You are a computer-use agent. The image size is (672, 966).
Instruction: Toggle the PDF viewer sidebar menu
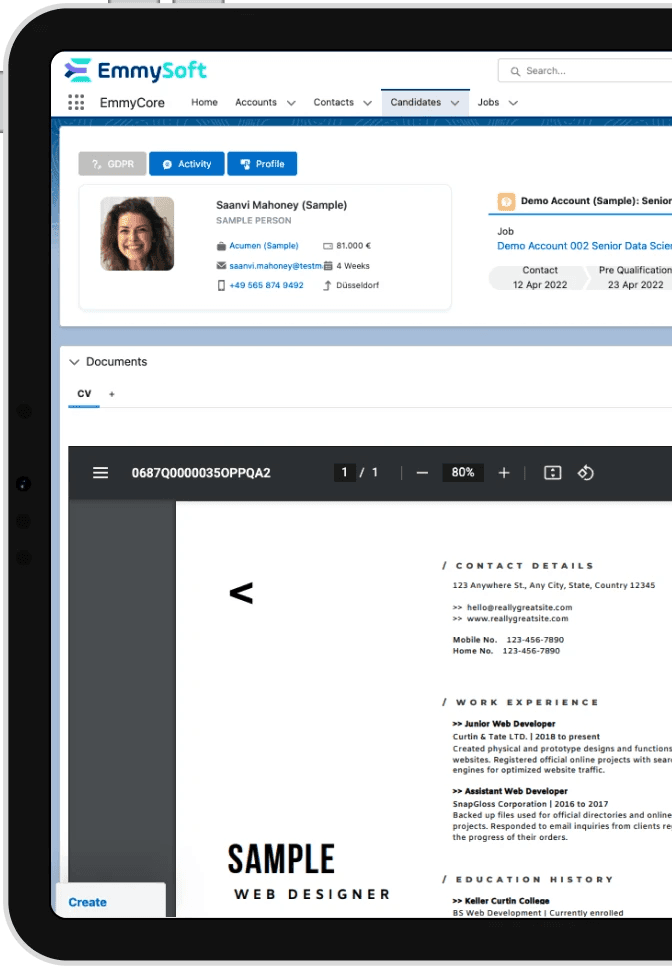pyautogui.click(x=100, y=473)
